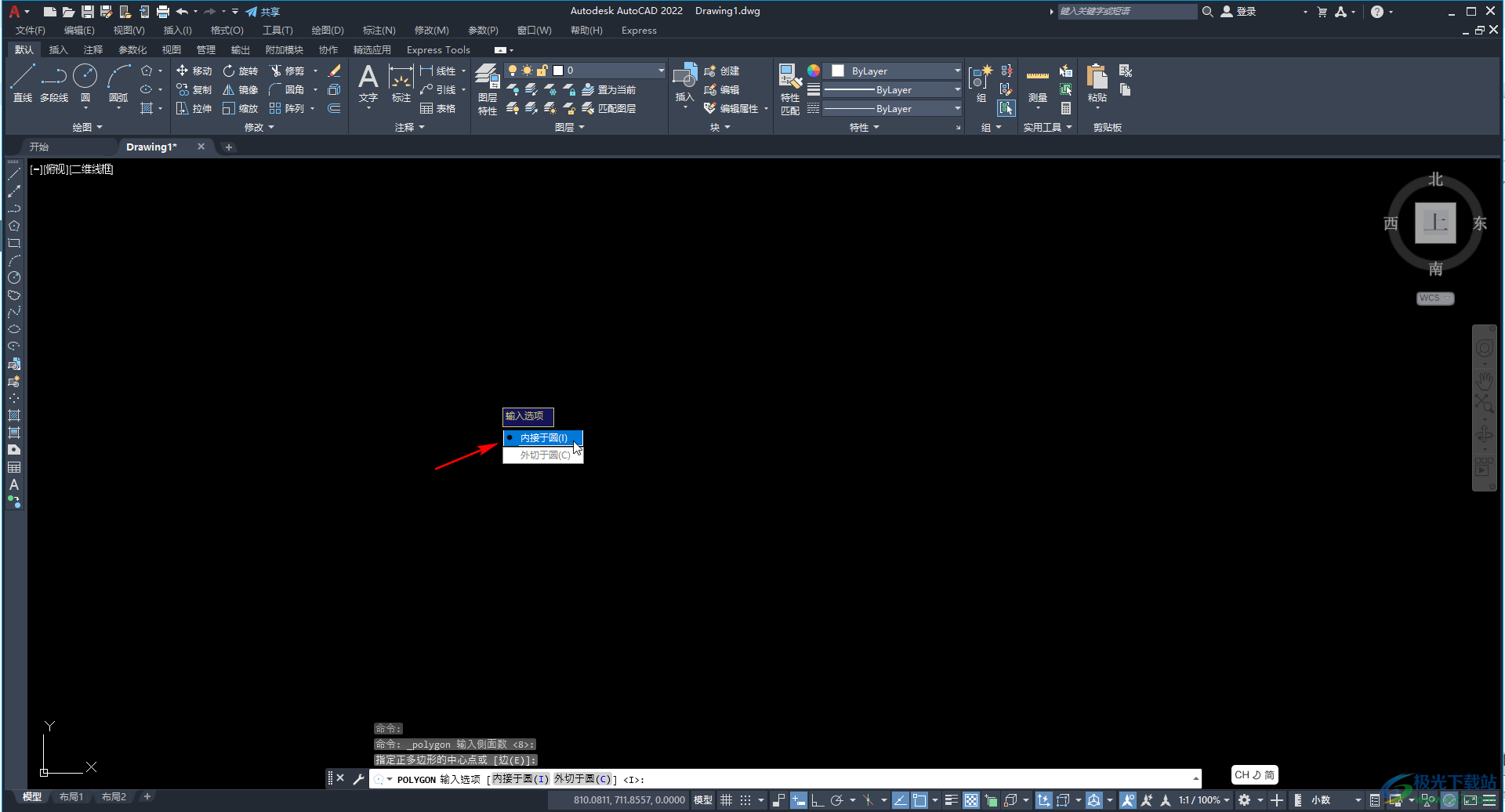
Task: Switch to the 参数化 ribbon tab
Action: [132, 49]
